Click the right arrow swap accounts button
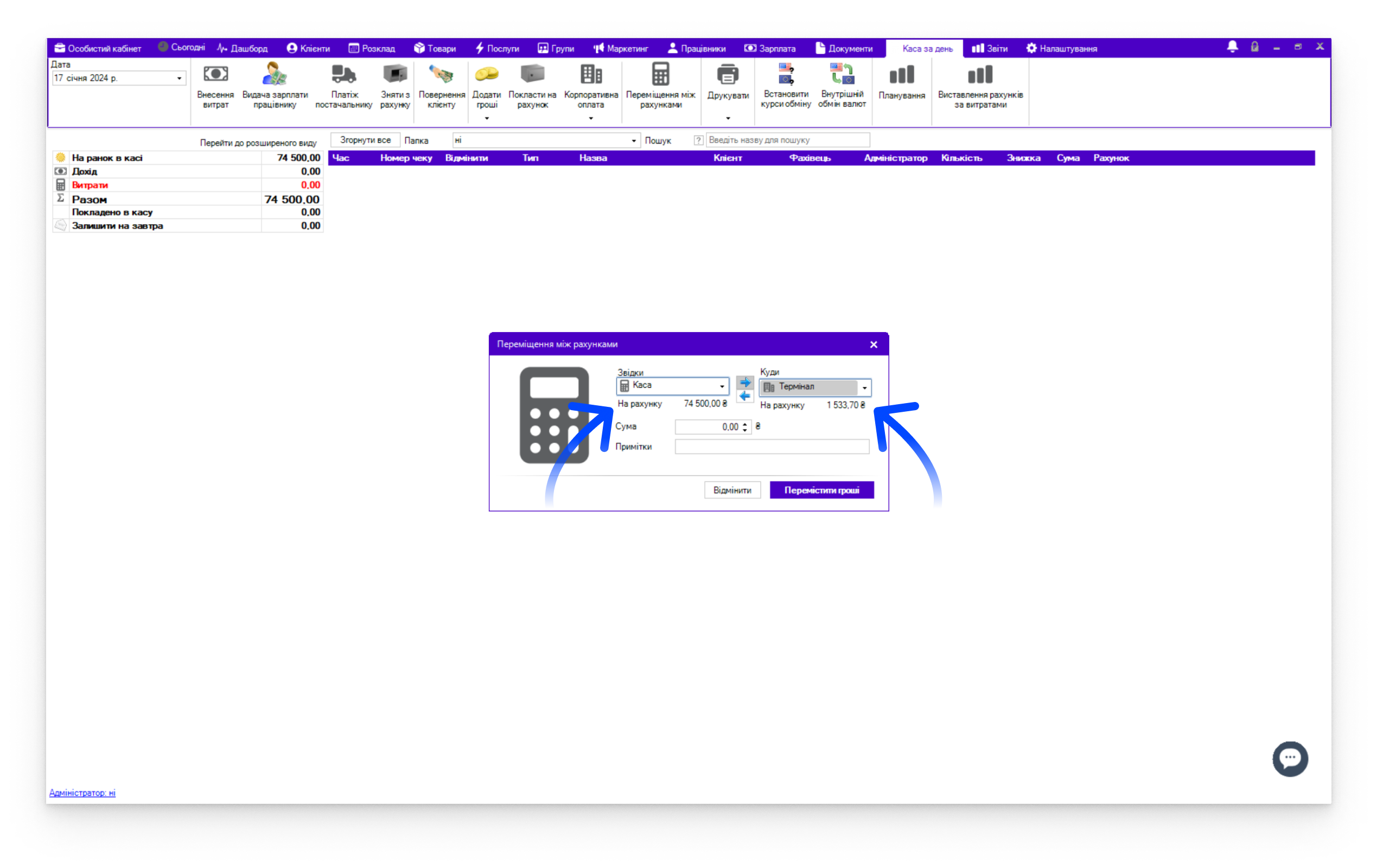This screenshot has width=1389, height=868. click(x=745, y=383)
